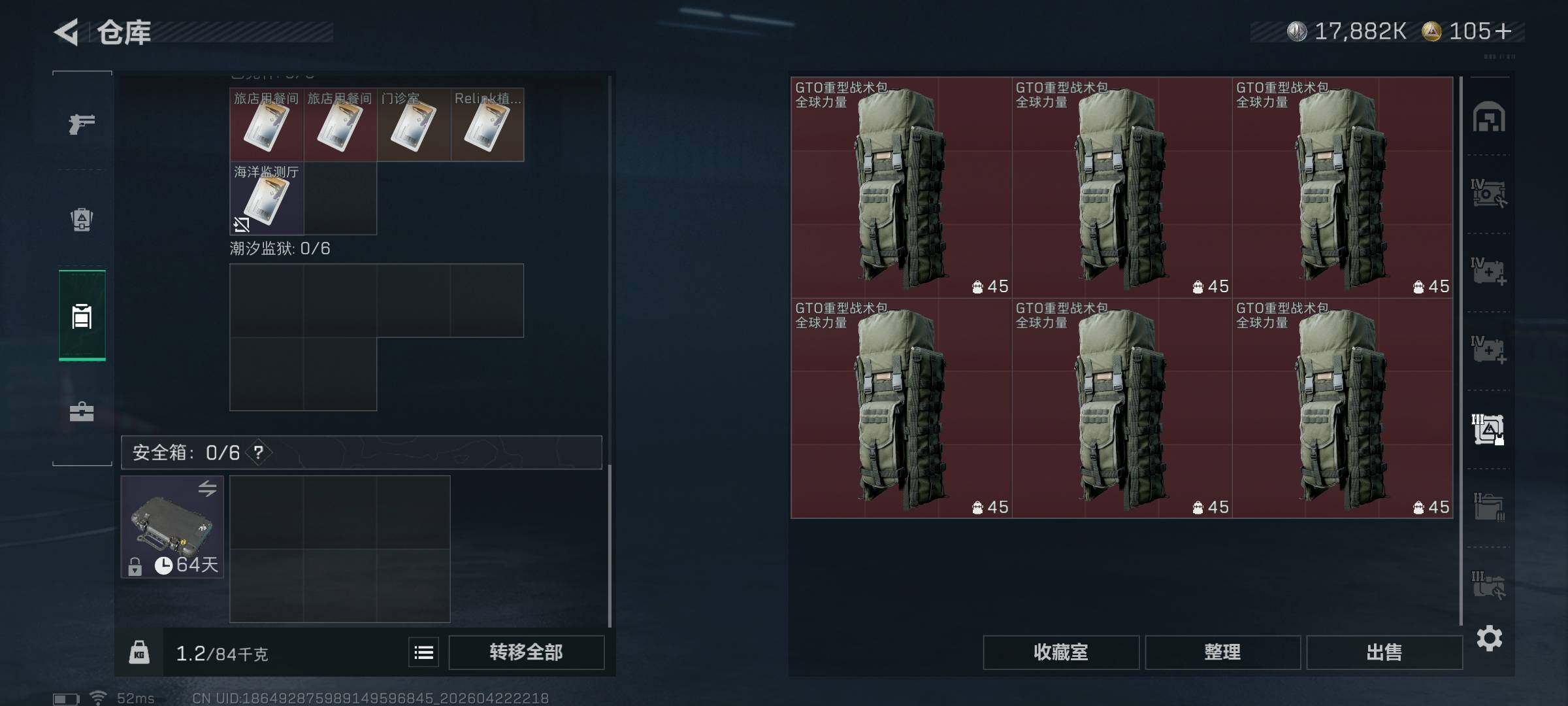Select the level III gear storage box icon

pyautogui.click(x=1488, y=429)
